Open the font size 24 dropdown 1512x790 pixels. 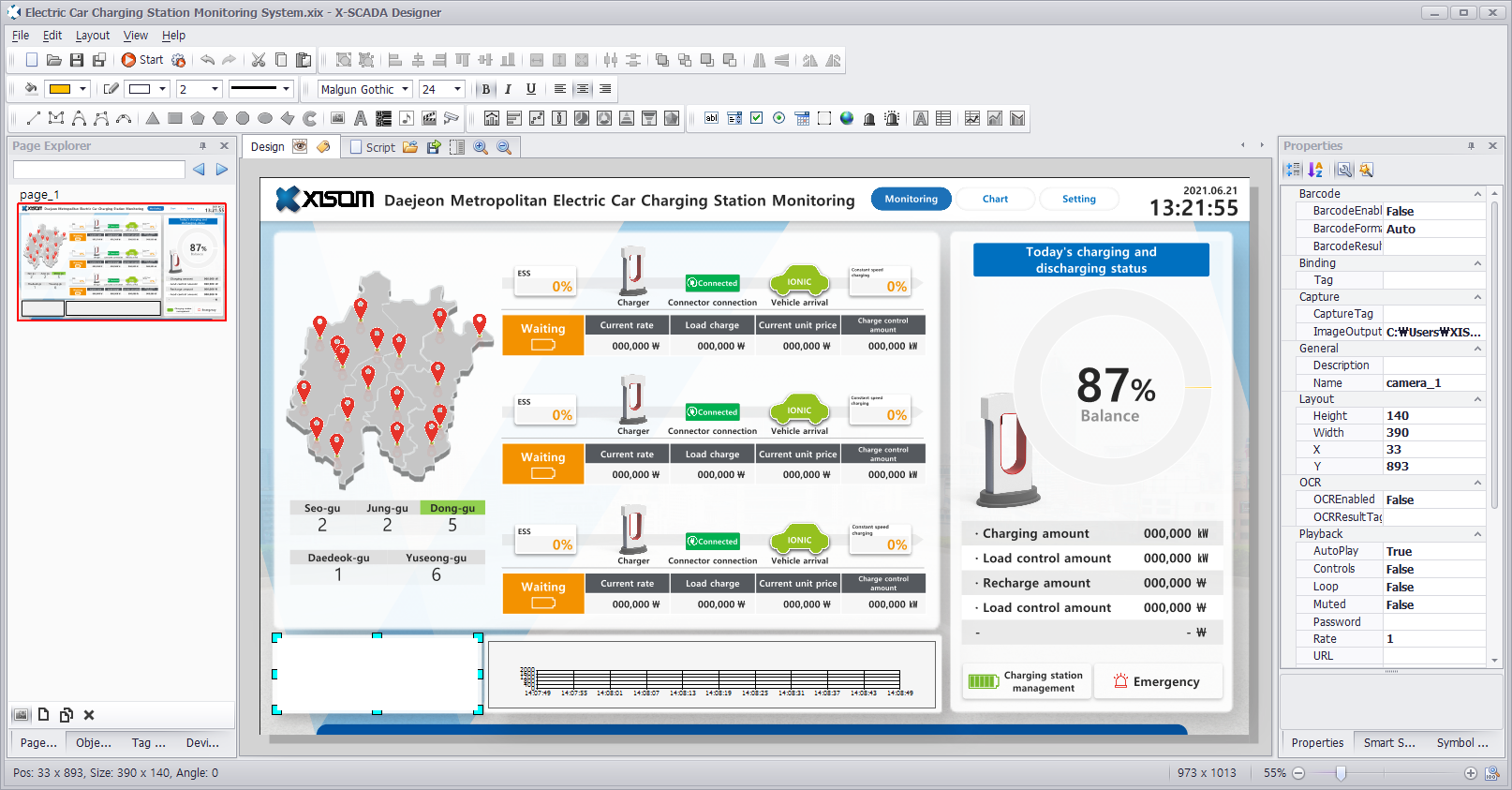point(458,89)
